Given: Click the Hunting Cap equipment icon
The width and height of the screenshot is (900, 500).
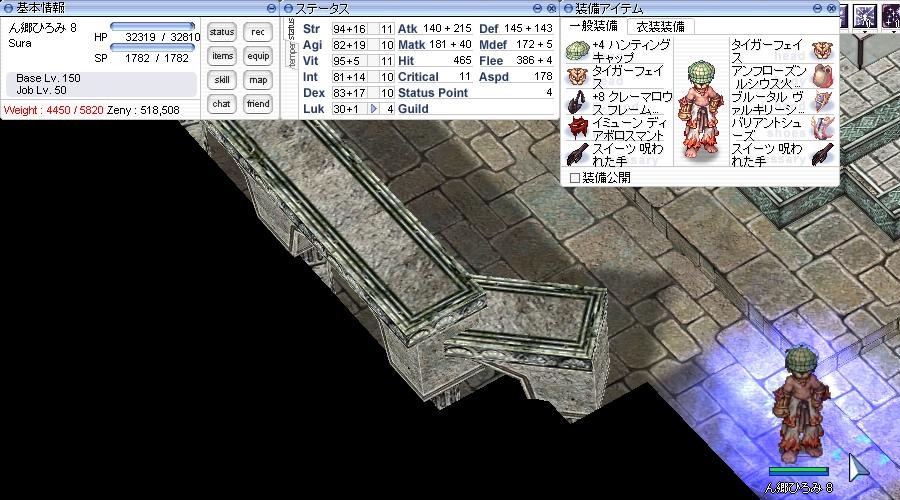Looking at the screenshot, I should pyautogui.click(x=577, y=51).
